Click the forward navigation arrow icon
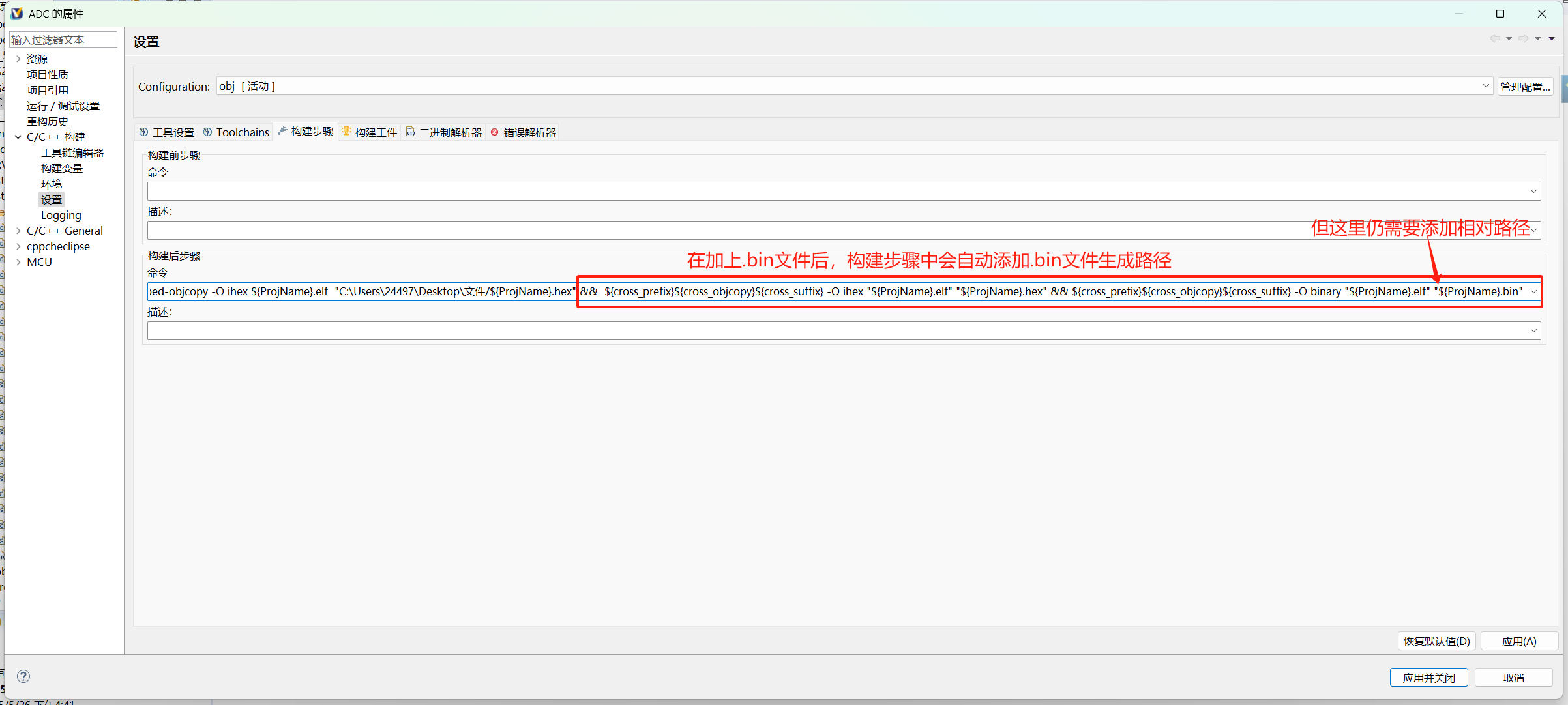The height and width of the screenshot is (705, 1568). click(x=1523, y=39)
